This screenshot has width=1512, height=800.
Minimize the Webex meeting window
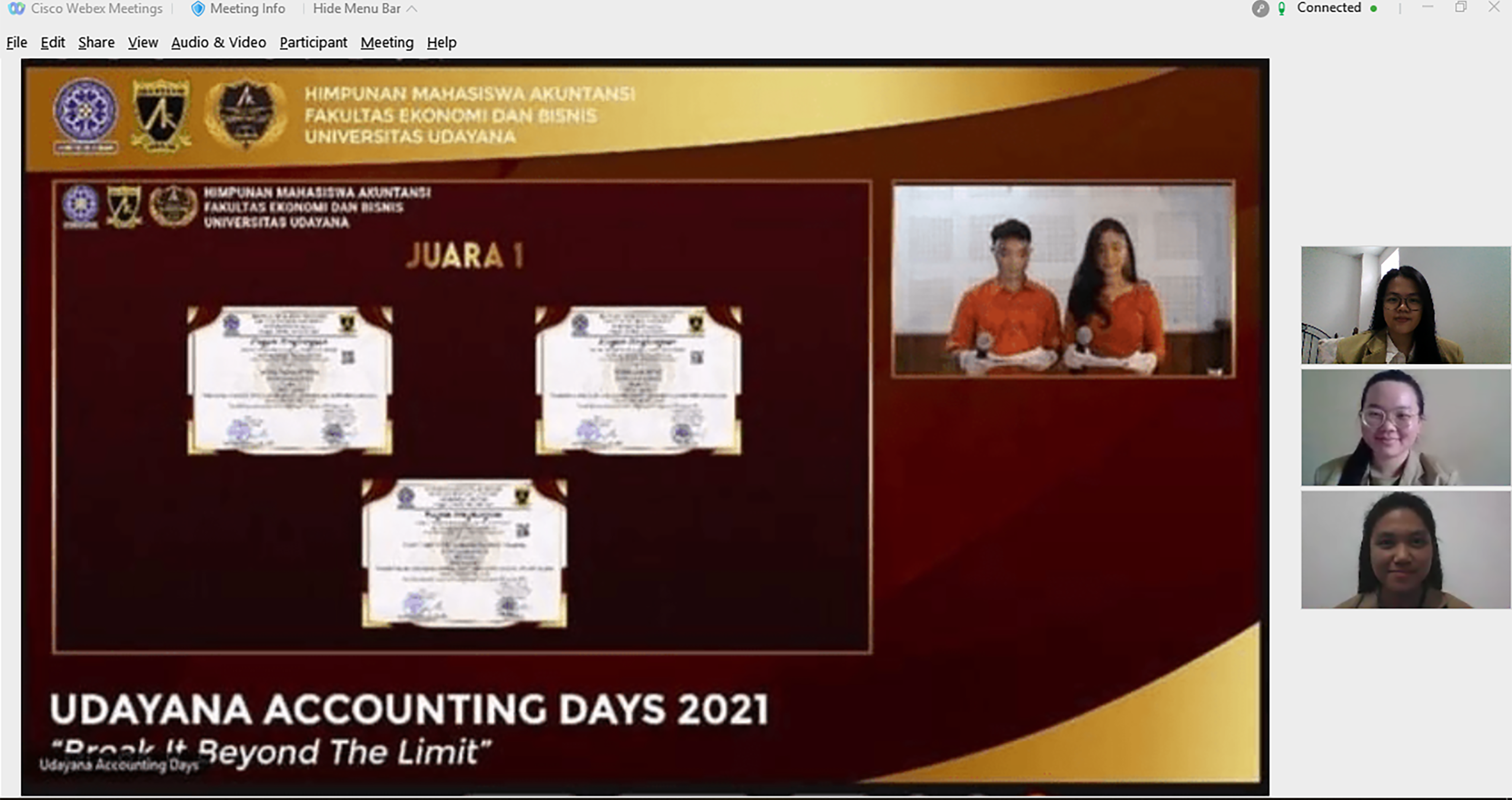tap(1428, 7)
